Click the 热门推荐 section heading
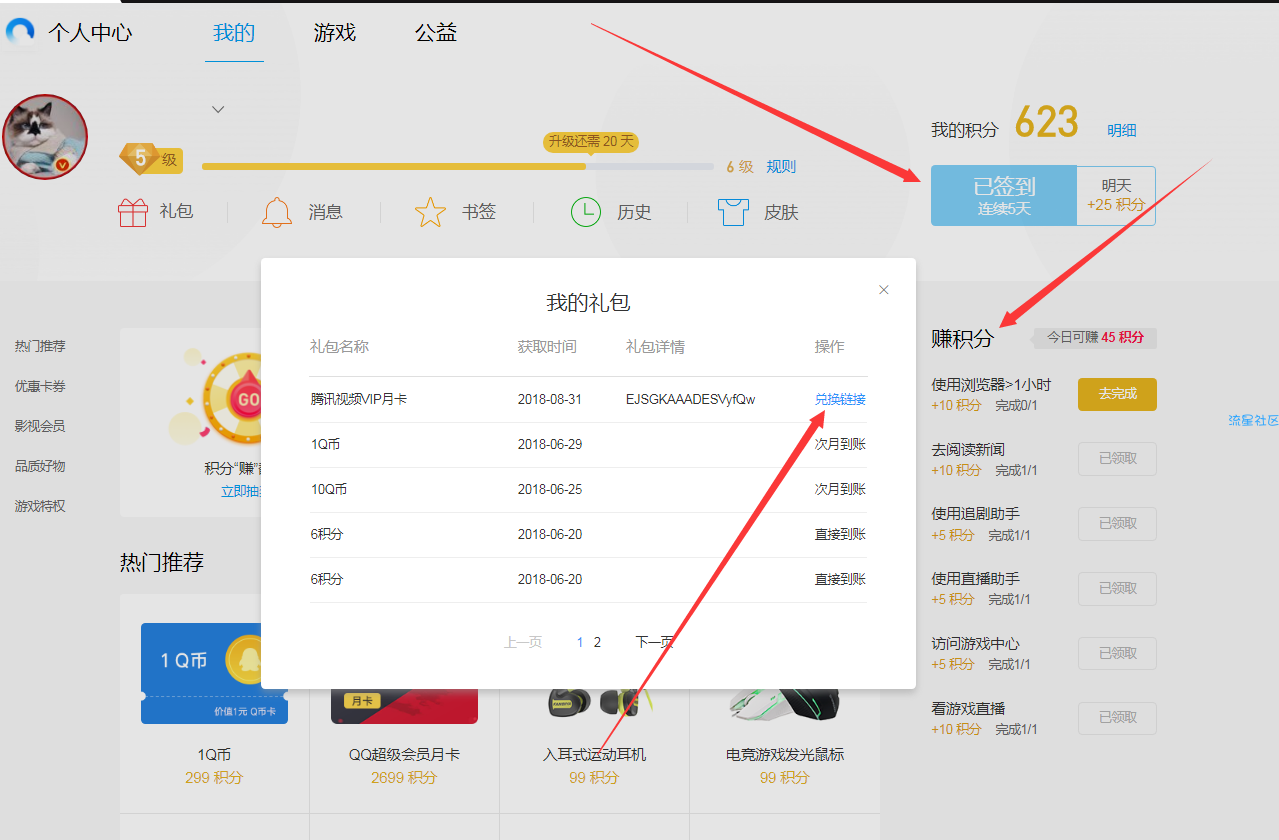The height and width of the screenshot is (840, 1279). (162, 562)
